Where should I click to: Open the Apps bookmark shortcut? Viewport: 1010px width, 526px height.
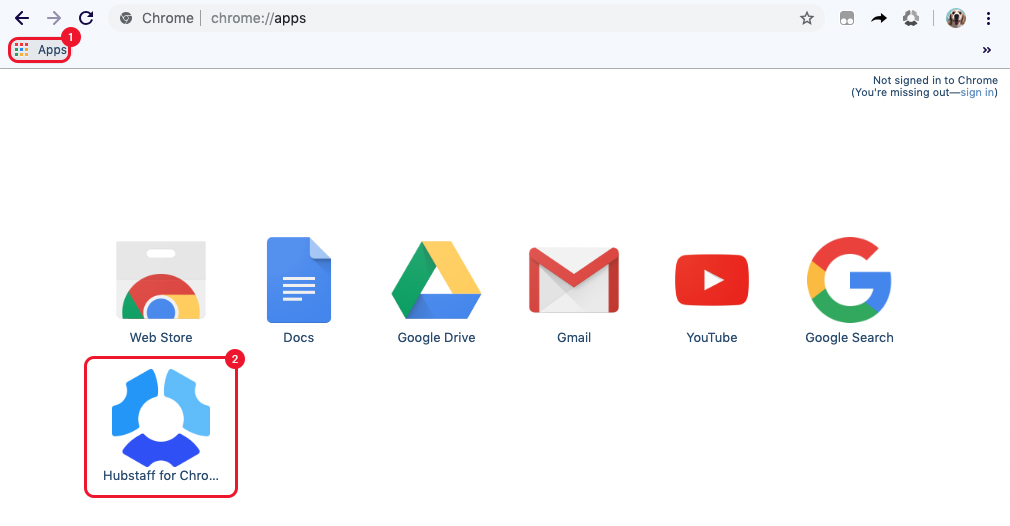pos(40,50)
